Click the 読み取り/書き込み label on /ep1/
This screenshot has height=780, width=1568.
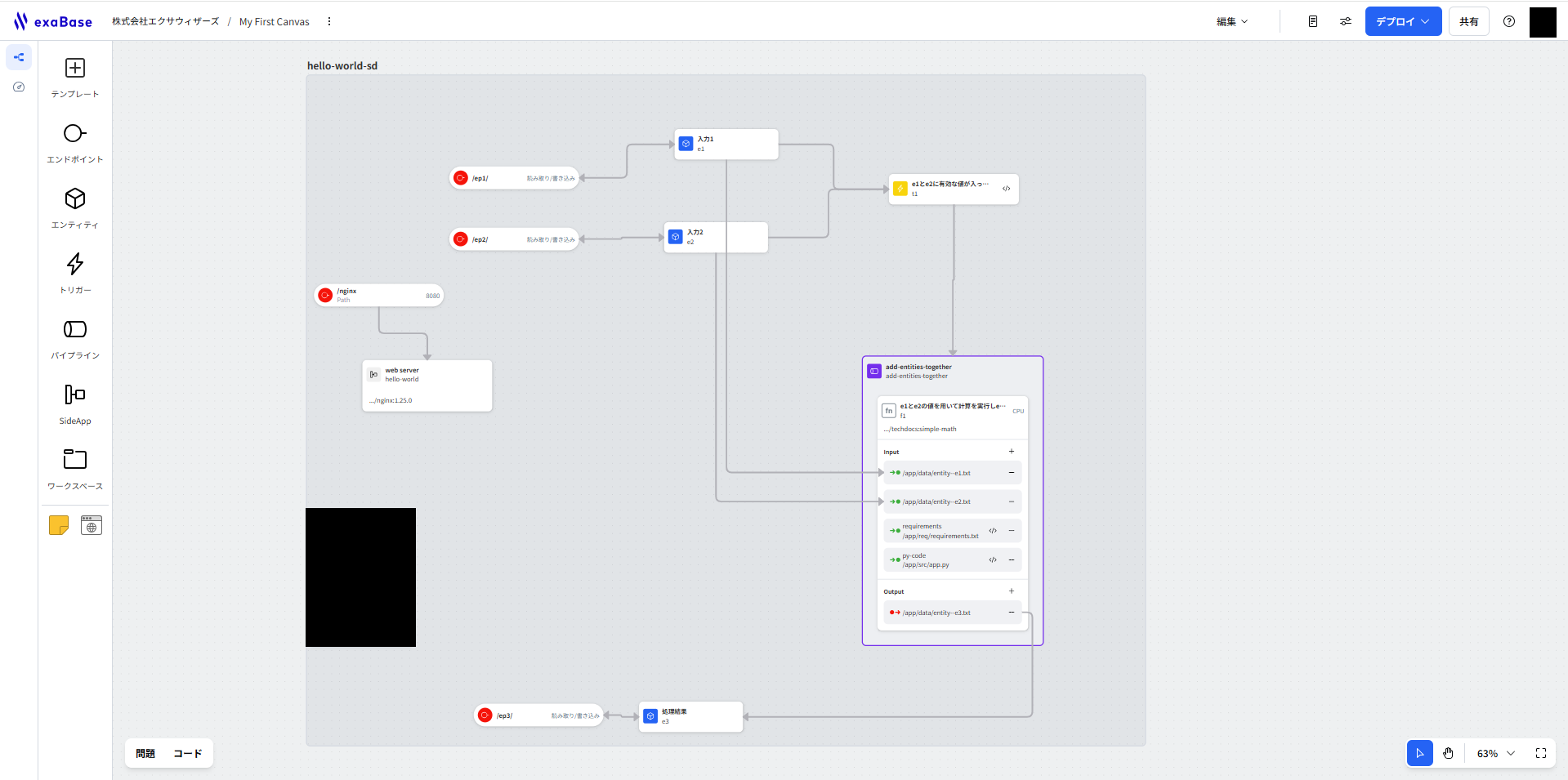pyautogui.click(x=551, y=178)
